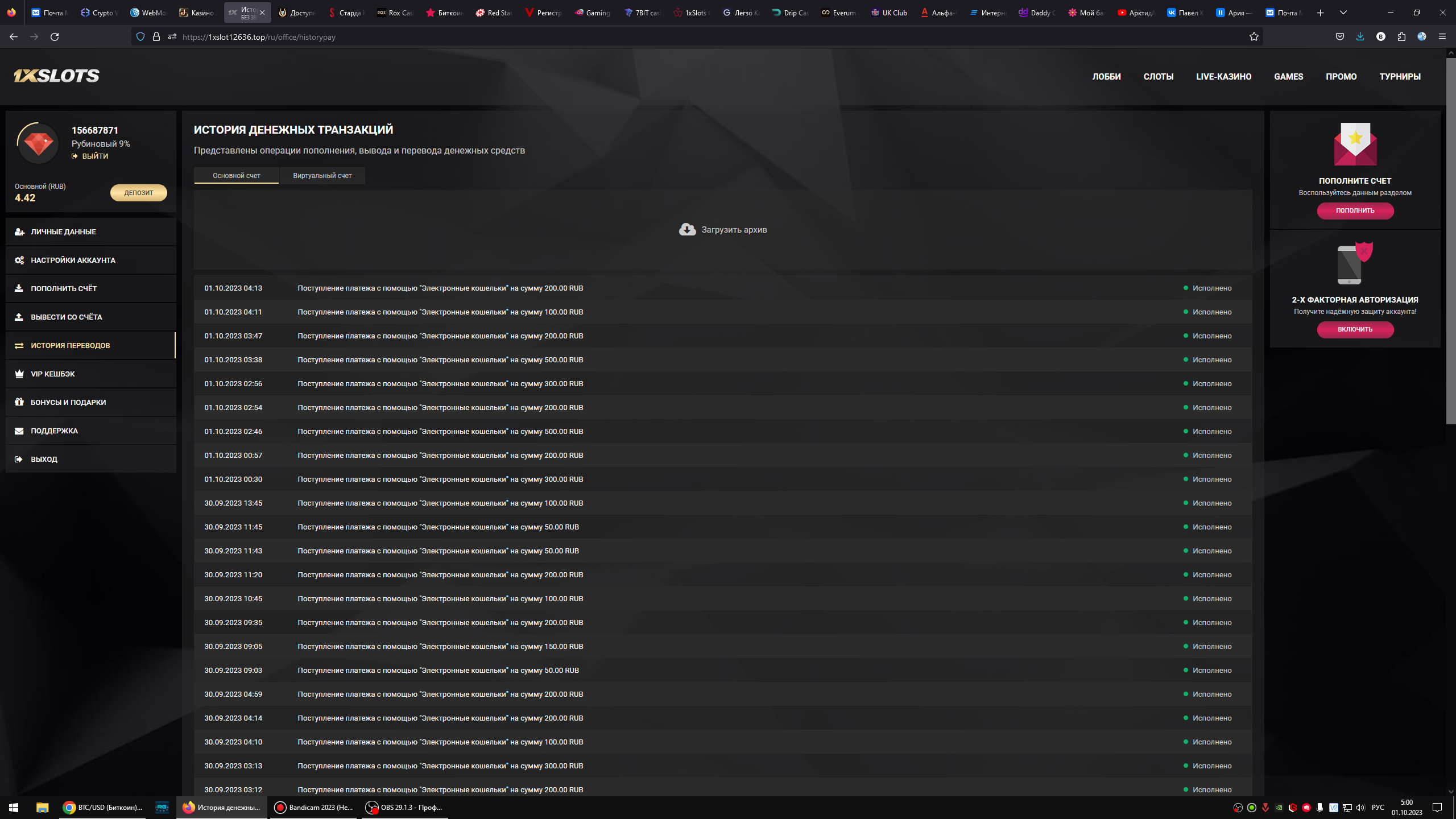The width and height of the screenshot is (1456, 819).
Task: Click the site permissions lock icon
Action: point(156,37)
